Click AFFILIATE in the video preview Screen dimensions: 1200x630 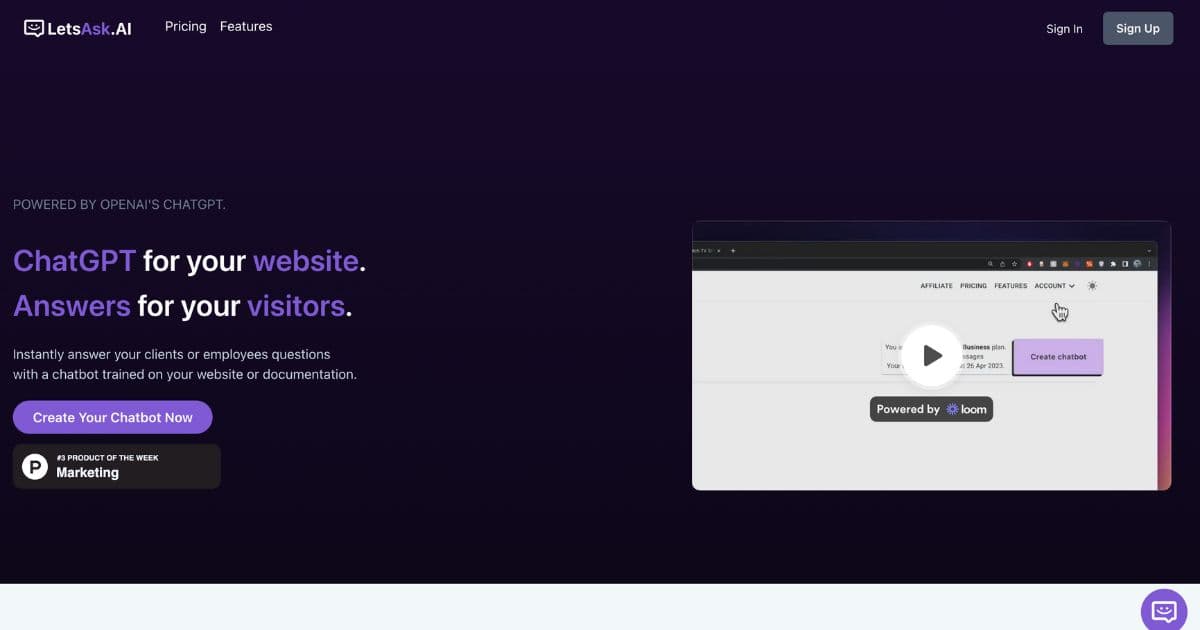[x=936, y=286]
